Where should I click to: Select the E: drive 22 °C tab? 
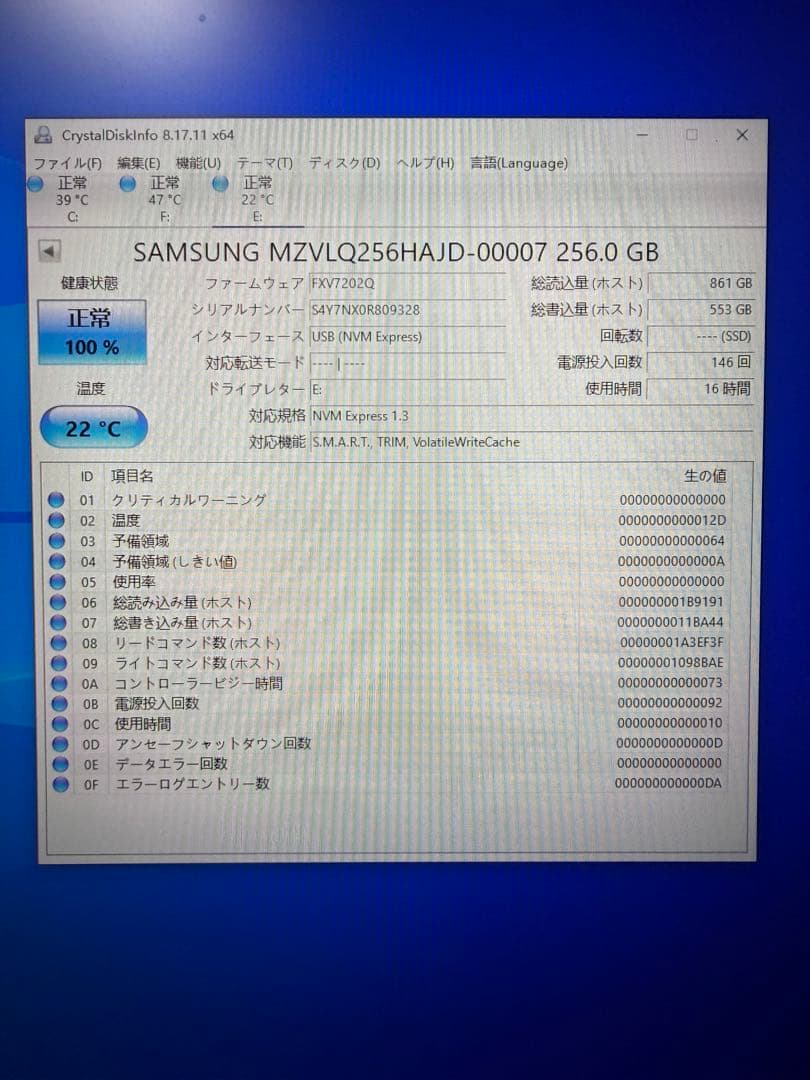coord(258,200)
